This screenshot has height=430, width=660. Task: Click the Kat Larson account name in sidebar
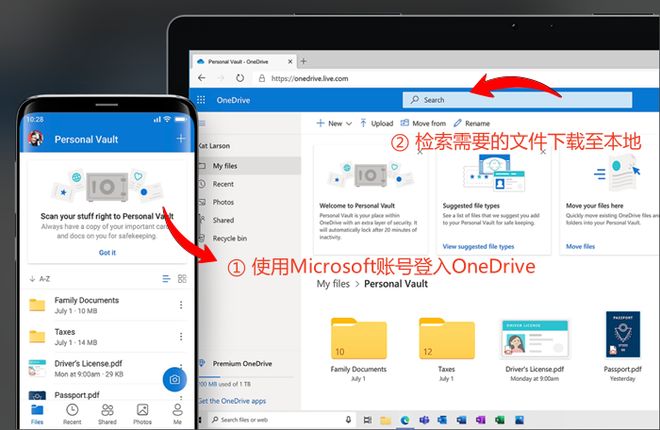(x=214, y=146)
